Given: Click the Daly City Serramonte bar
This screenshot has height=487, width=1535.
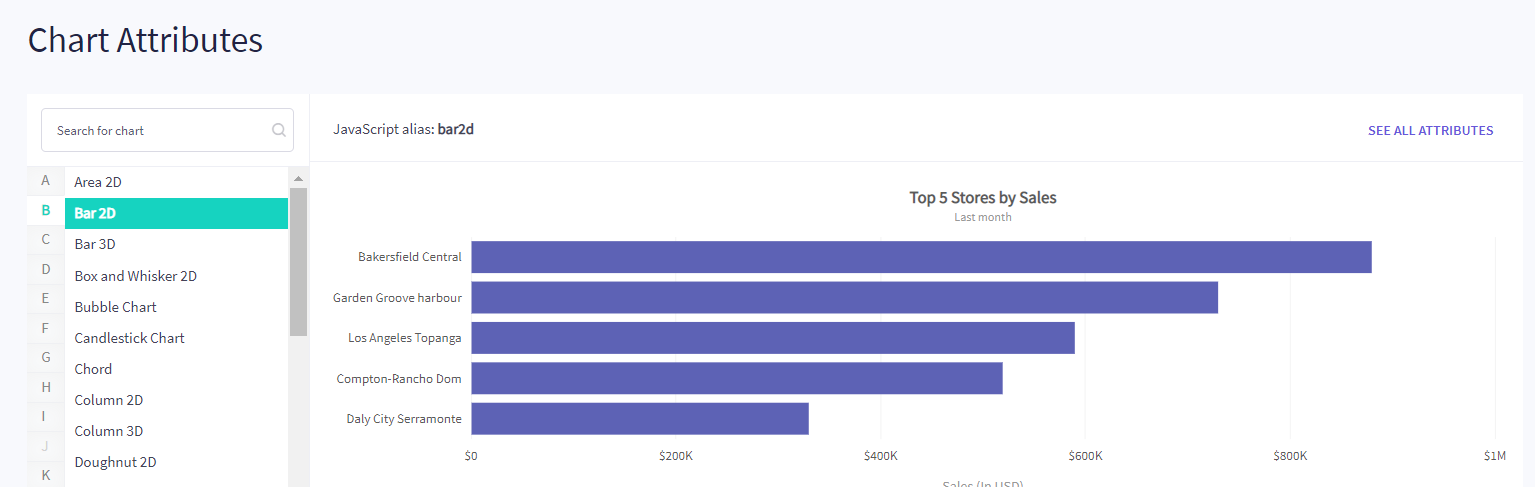Looking at the screenshot, I should click(640, 419).
